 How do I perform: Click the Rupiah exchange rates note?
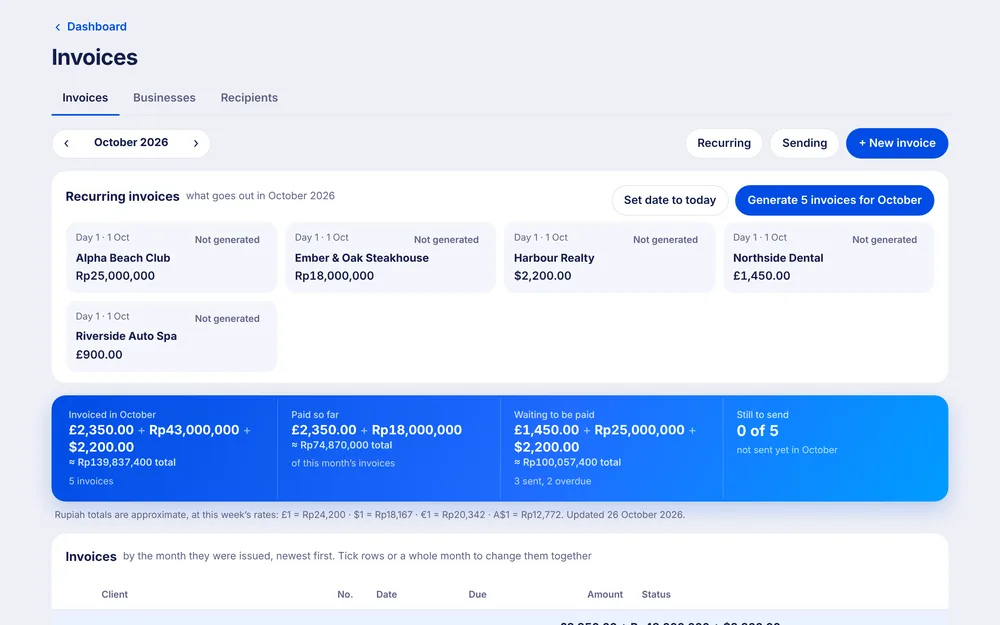(370, 515)
